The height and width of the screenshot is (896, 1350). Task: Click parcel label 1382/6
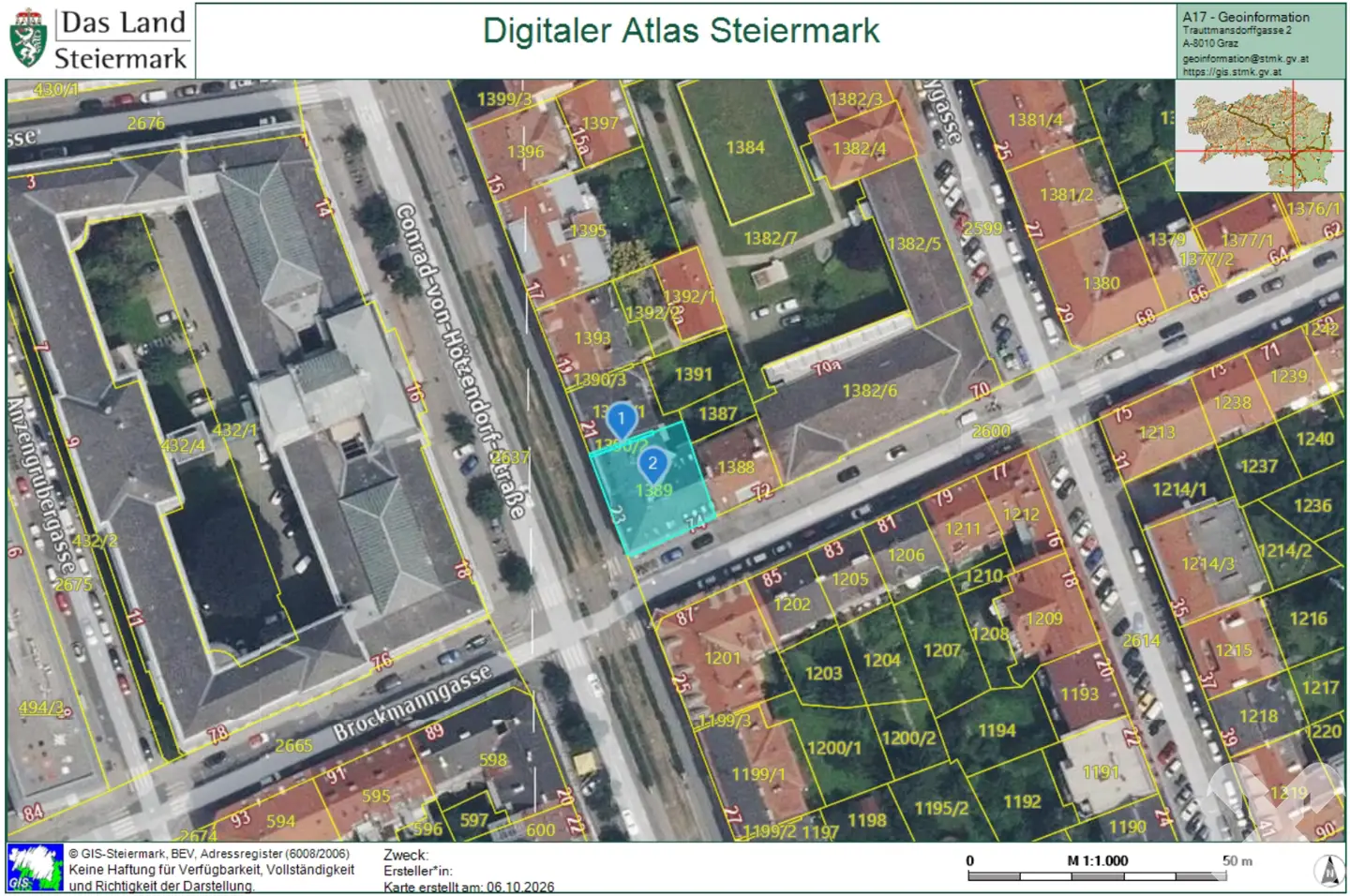click(x=869, y=390)
